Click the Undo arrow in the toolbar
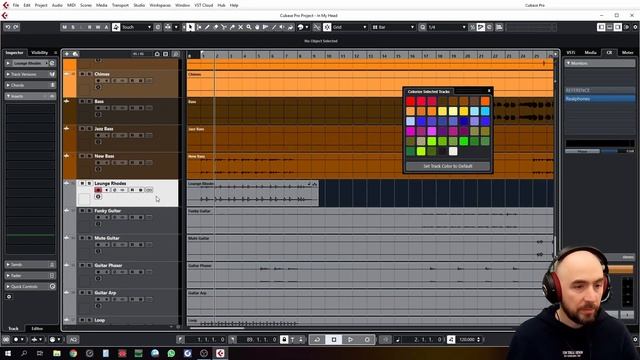Image resolution: width=640 pixels, height=360 pixels. [x=7, y=27]
